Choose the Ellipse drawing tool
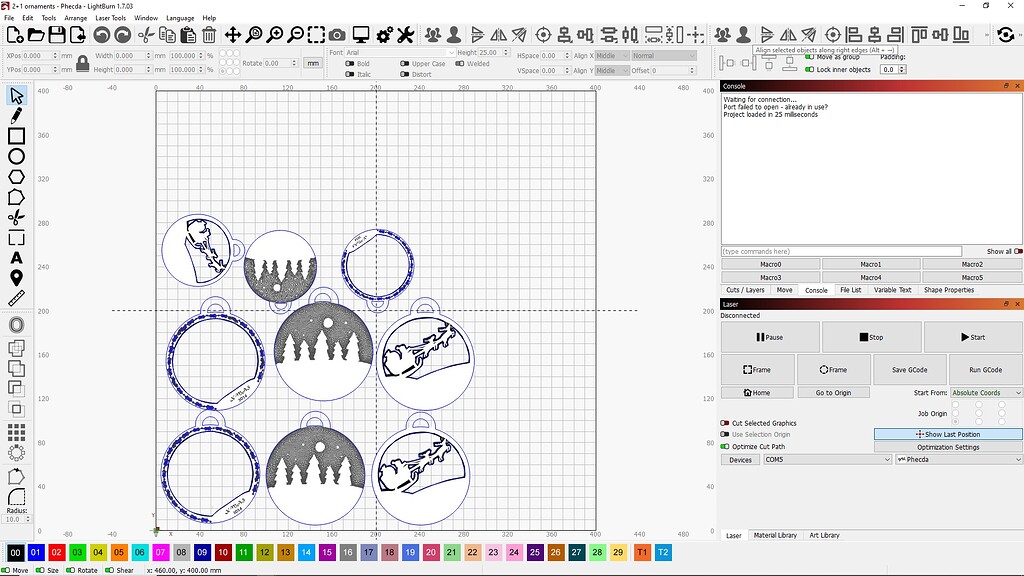The image size is (1024, 576). coord(16,156)
